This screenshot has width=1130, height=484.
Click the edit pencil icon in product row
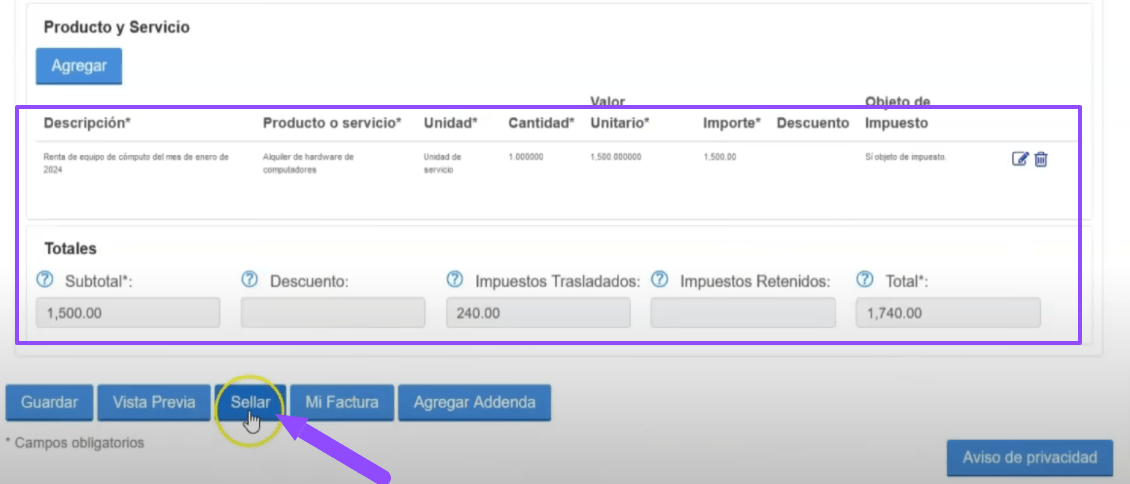click(1020, 159)
